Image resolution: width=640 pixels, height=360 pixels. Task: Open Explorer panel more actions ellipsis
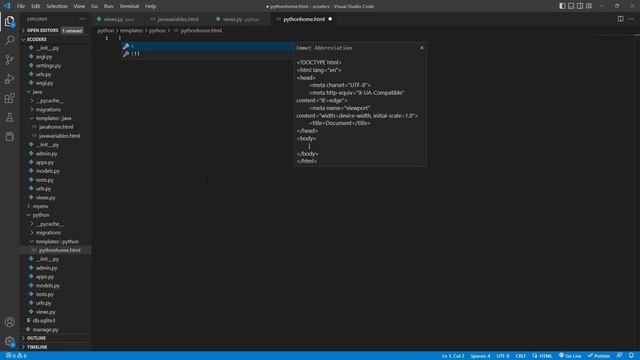coord(82,19)
